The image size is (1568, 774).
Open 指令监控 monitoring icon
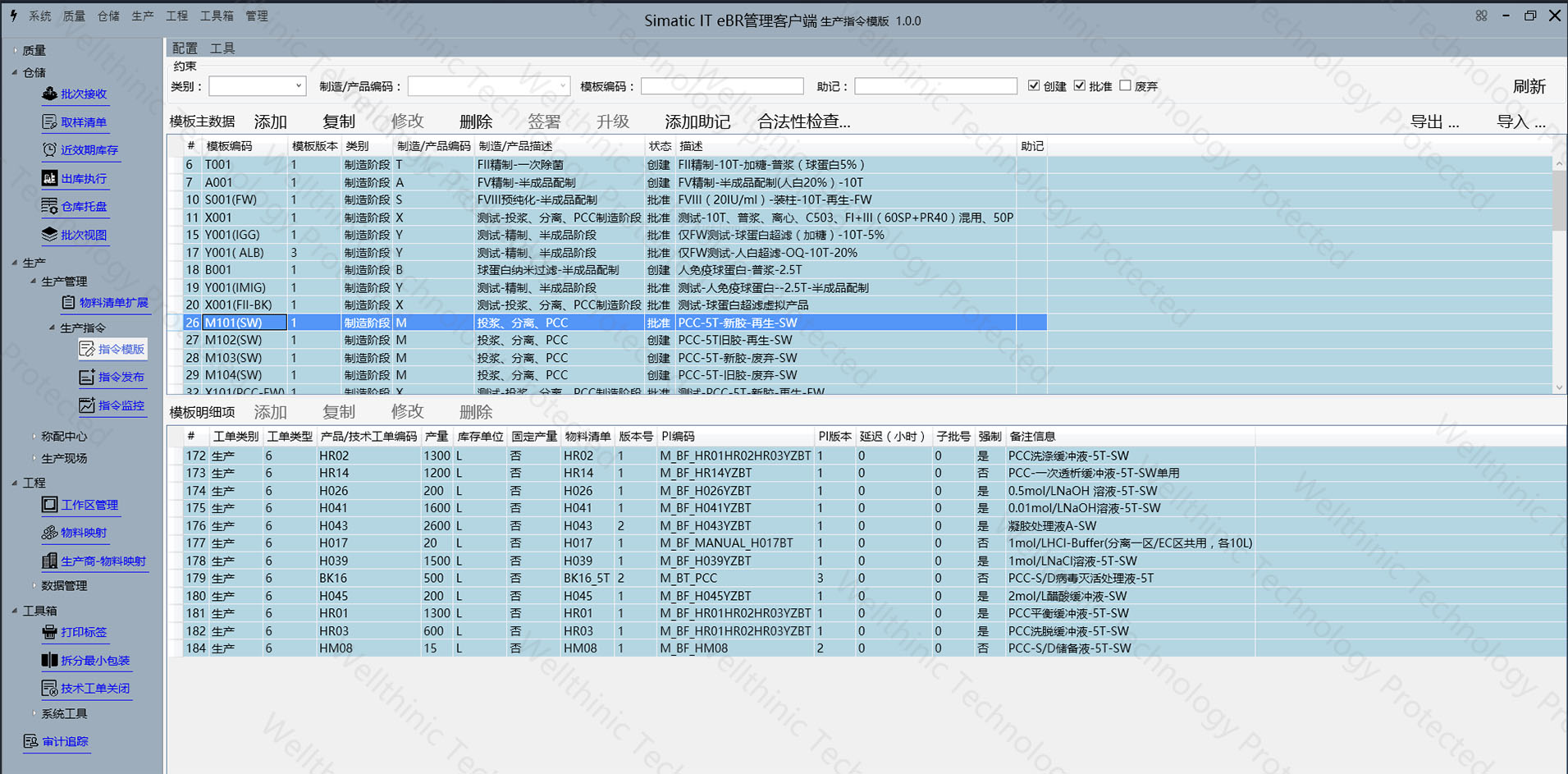(87, 405)
